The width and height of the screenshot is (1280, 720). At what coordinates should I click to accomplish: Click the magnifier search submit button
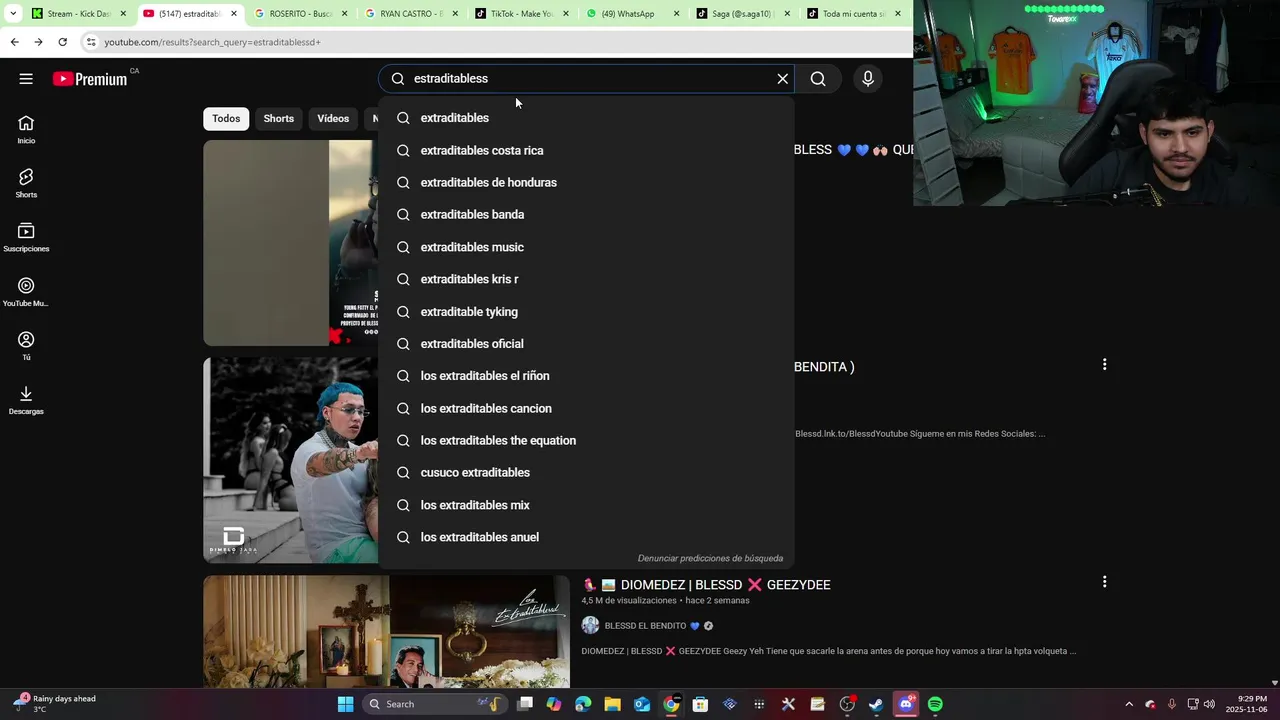pyautogui.click(x=818, y=79)
